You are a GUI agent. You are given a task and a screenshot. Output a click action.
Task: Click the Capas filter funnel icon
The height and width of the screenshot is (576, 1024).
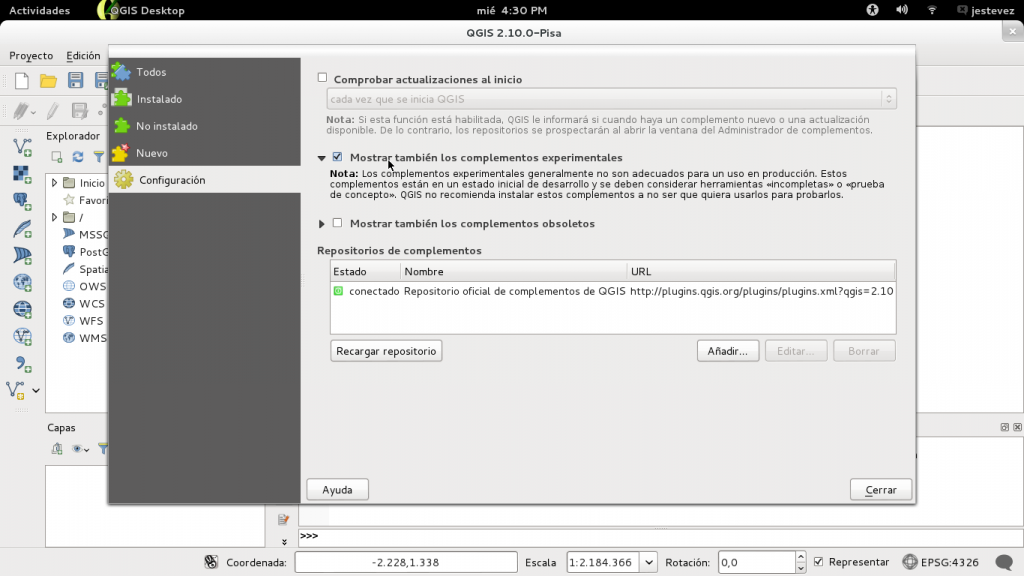[103, 449]
